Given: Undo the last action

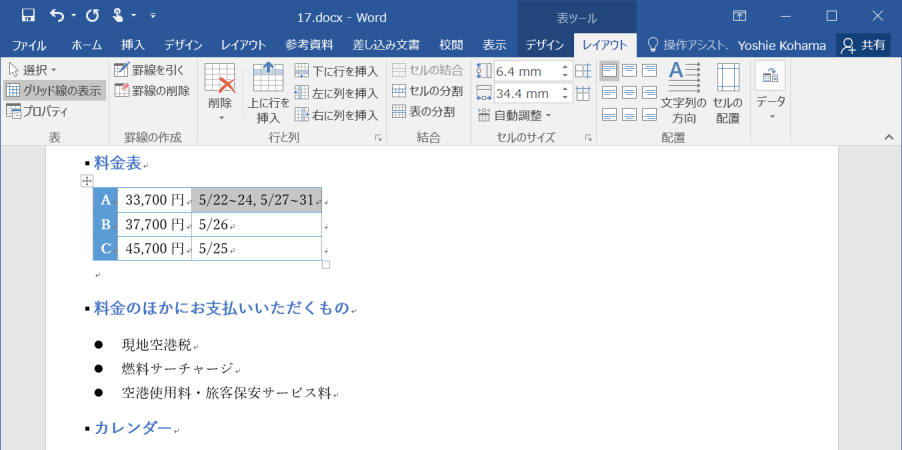Looking at the screenshot, I should pyautogui.click(x=57, y=16).
